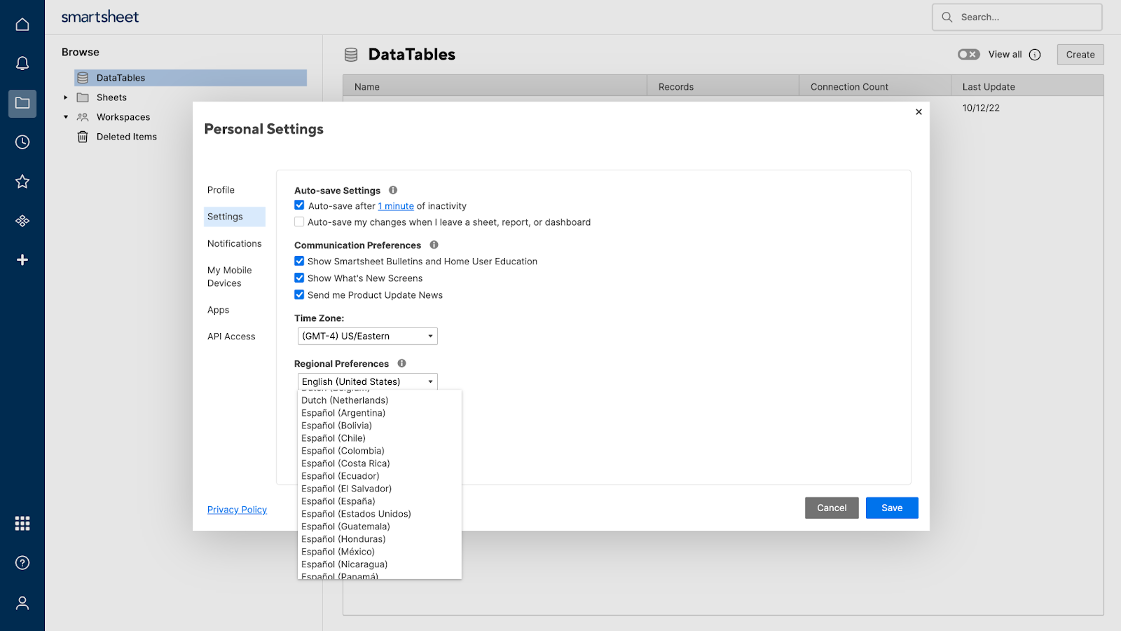Image resolution: width=1121 pixels, height=631 pixels.
Task: Save the personal settings
Action: (891, 507)
